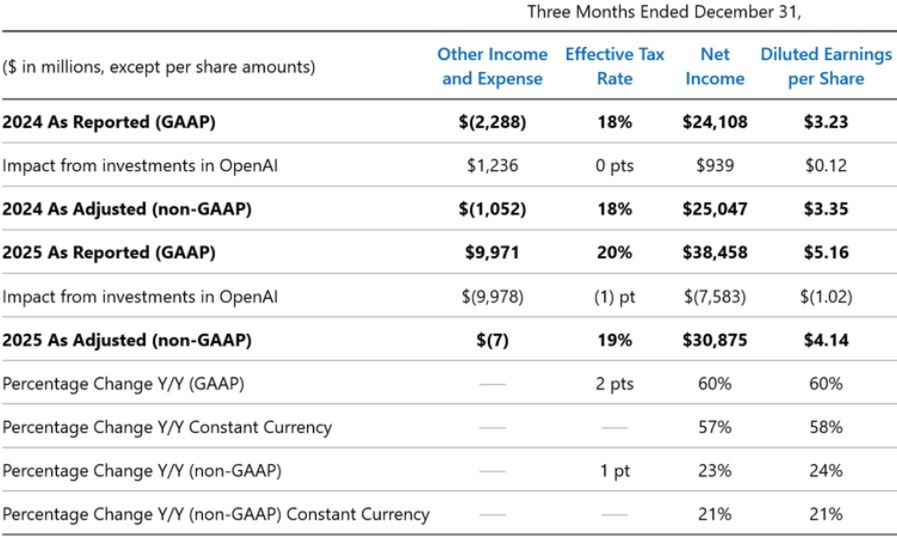Click the 2025 As Adjusted (non-GAAP) row label

pos(126,340)
